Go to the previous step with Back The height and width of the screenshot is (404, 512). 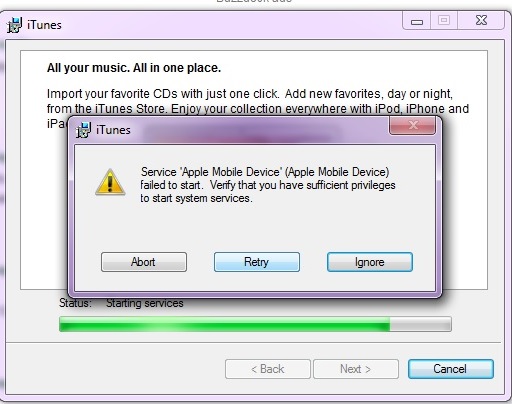tap(268, 369)
